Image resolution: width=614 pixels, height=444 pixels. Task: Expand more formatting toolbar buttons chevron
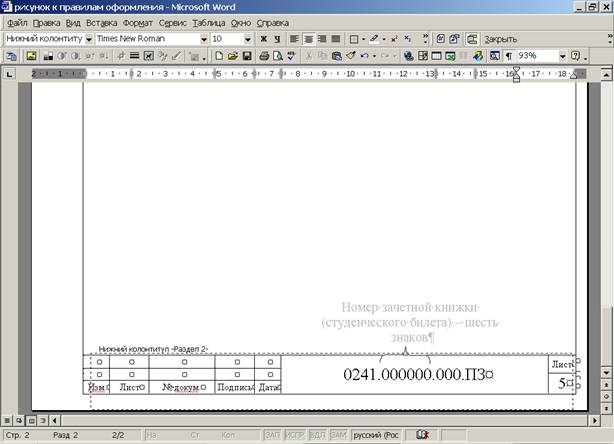click(x=426, y=39)
